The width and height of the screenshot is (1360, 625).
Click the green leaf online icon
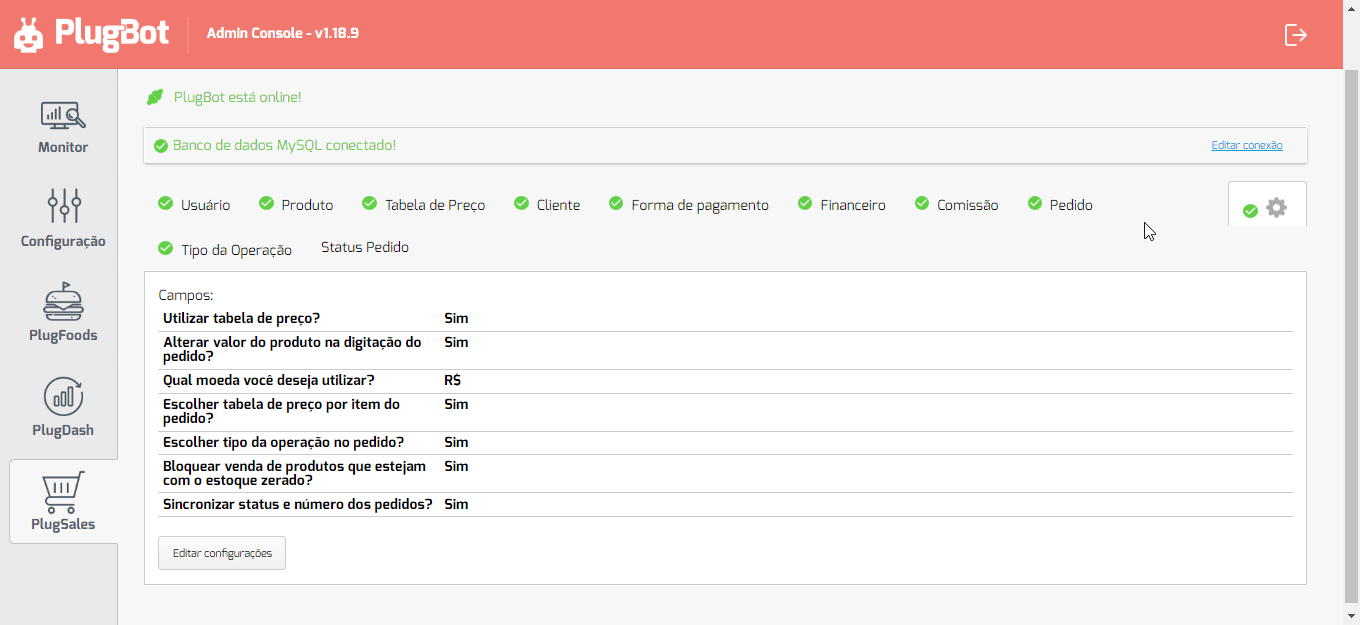[x=155, y=97]
